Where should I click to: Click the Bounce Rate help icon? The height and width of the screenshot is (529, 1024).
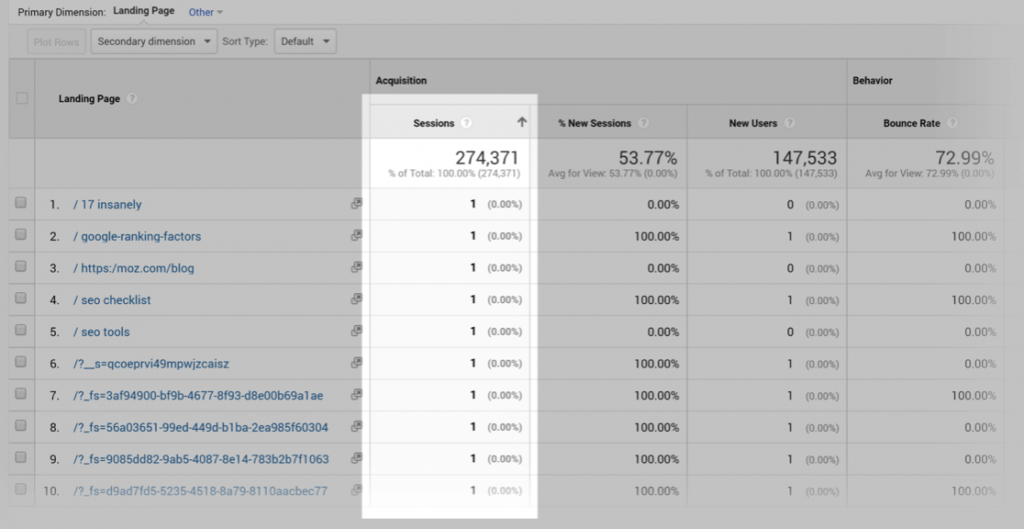click(x=952, y=123)
